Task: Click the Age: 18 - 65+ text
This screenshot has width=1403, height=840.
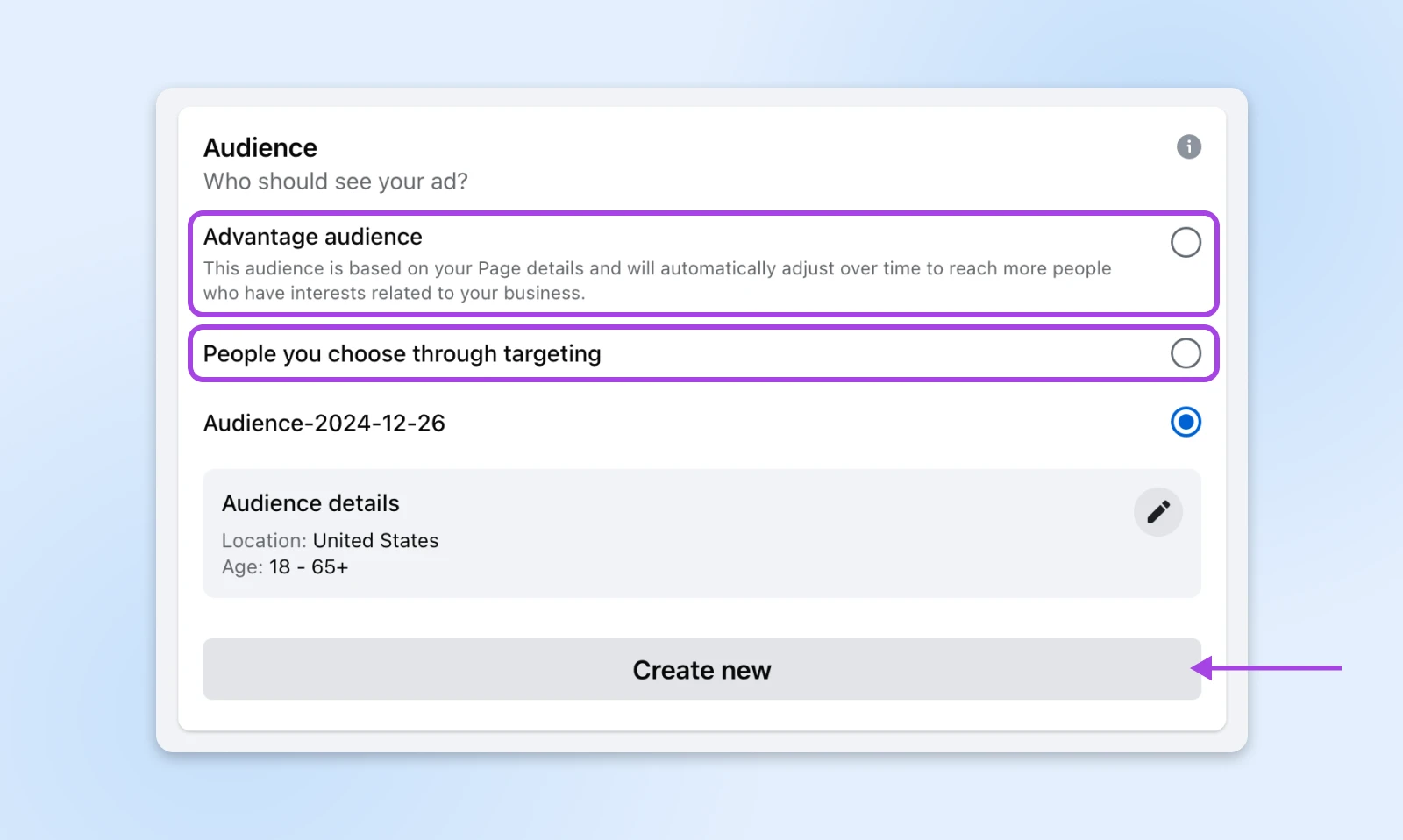Action: point(285,566)
